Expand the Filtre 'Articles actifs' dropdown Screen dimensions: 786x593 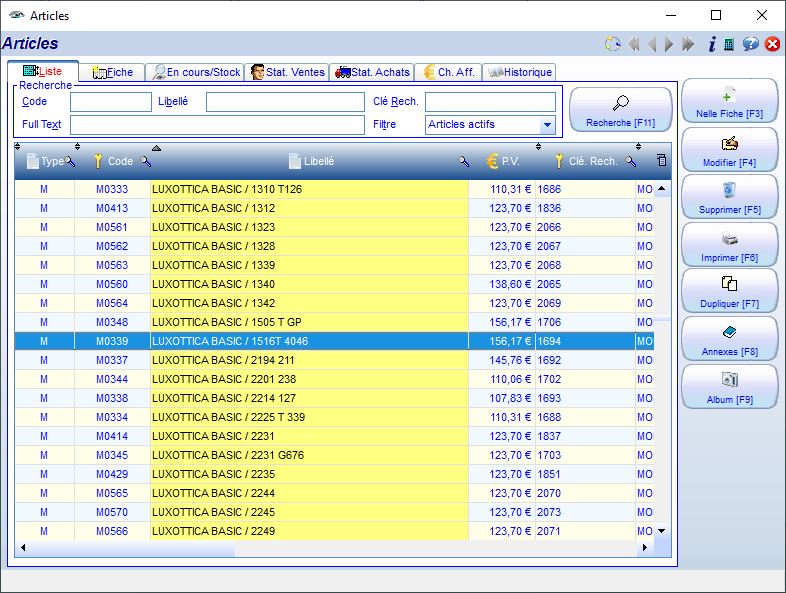547,124
